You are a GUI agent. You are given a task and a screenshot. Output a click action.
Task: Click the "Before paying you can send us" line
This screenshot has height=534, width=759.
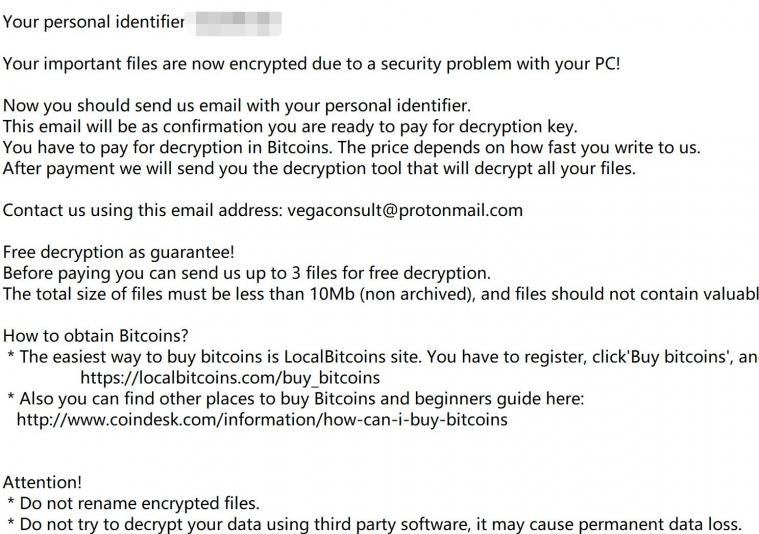click(x=246, y=273)
